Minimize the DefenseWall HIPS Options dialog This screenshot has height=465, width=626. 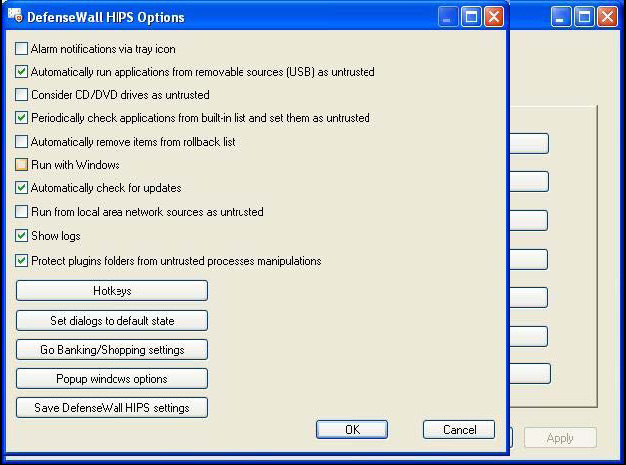point(448,17)
